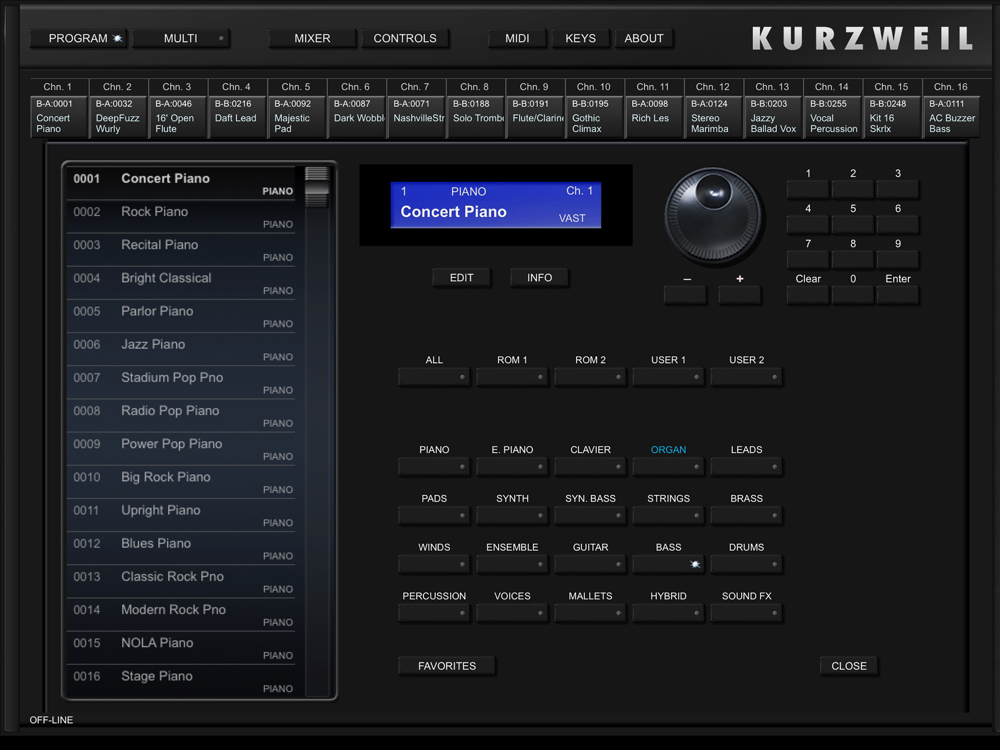Image resolution: width=1000 pixels, height=750 pixels.
Task: Switch to MULTI mode
Action: [180, 38]
